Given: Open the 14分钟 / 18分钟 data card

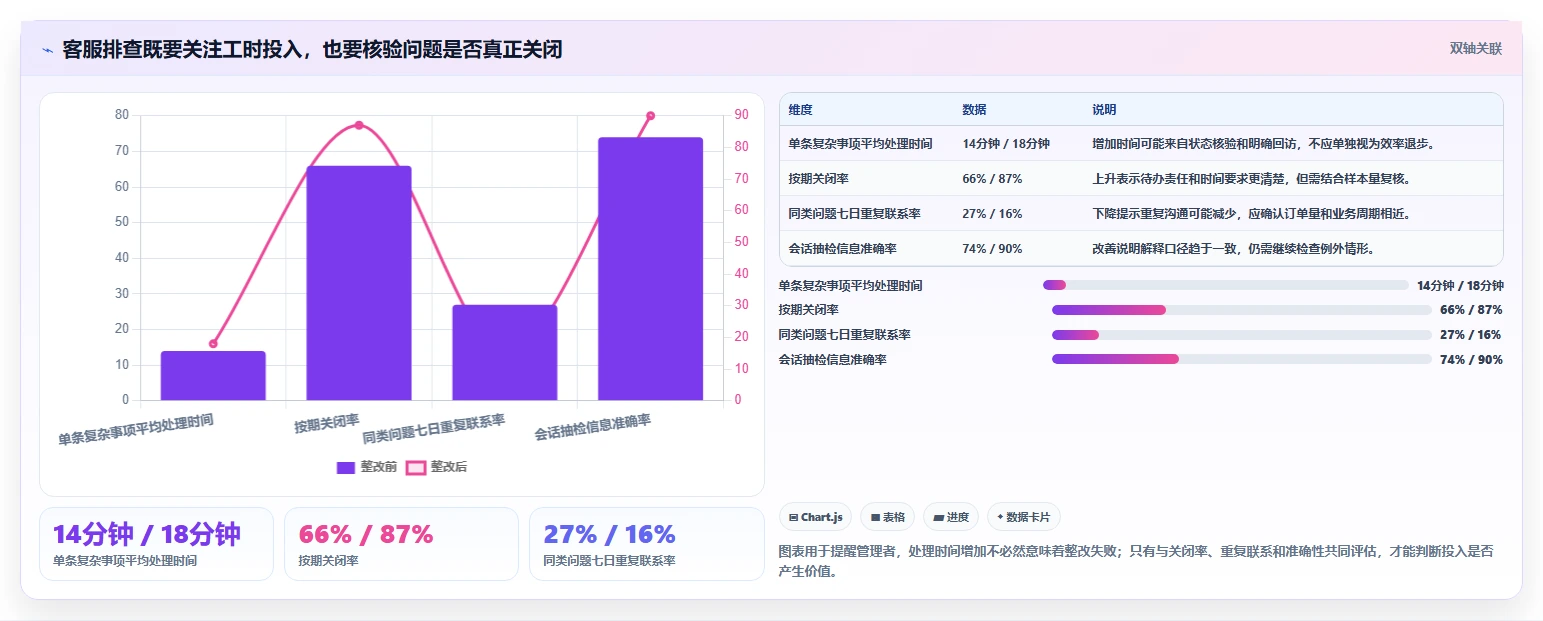Looking at the screenshot, I should pos(156,544).
